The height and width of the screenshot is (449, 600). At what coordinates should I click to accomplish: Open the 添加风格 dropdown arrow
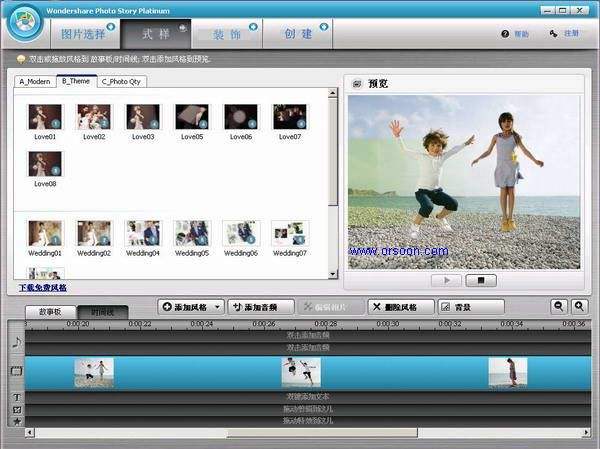[218, 307]
